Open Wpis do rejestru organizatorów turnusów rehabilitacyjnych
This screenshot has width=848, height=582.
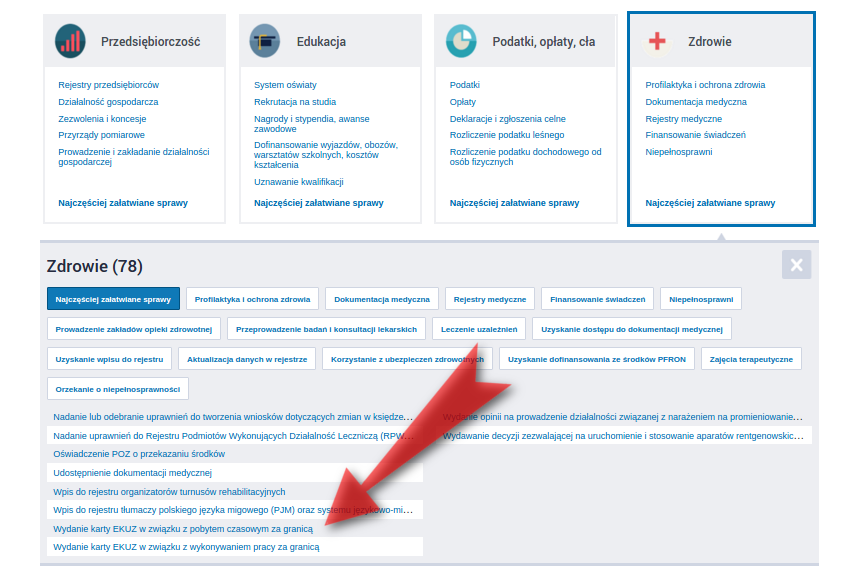[x=169, y=492]
